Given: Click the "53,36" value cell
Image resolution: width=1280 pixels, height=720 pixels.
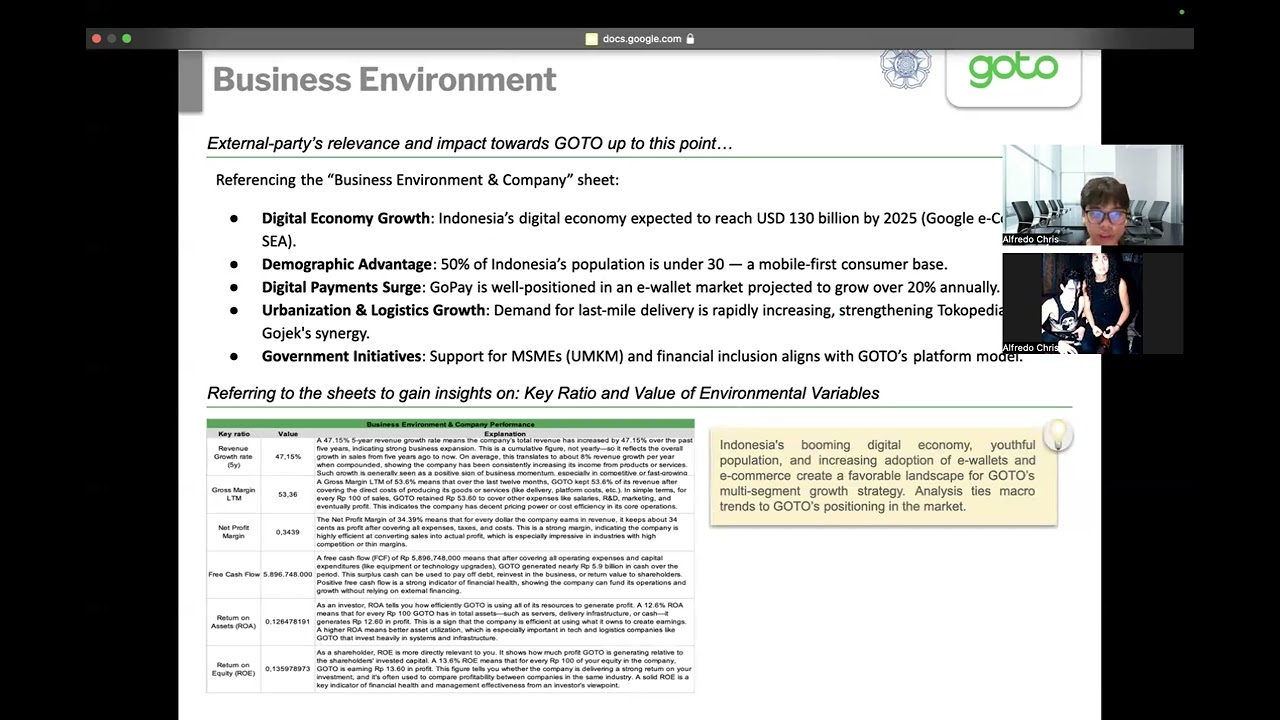Looking at the screenshot, I should click(288, 494).
